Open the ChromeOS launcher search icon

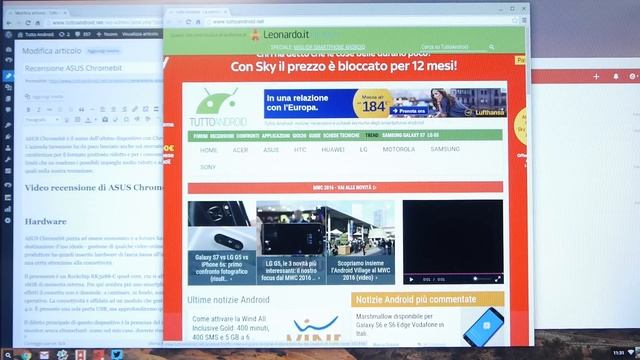click(x=7, y=355)
